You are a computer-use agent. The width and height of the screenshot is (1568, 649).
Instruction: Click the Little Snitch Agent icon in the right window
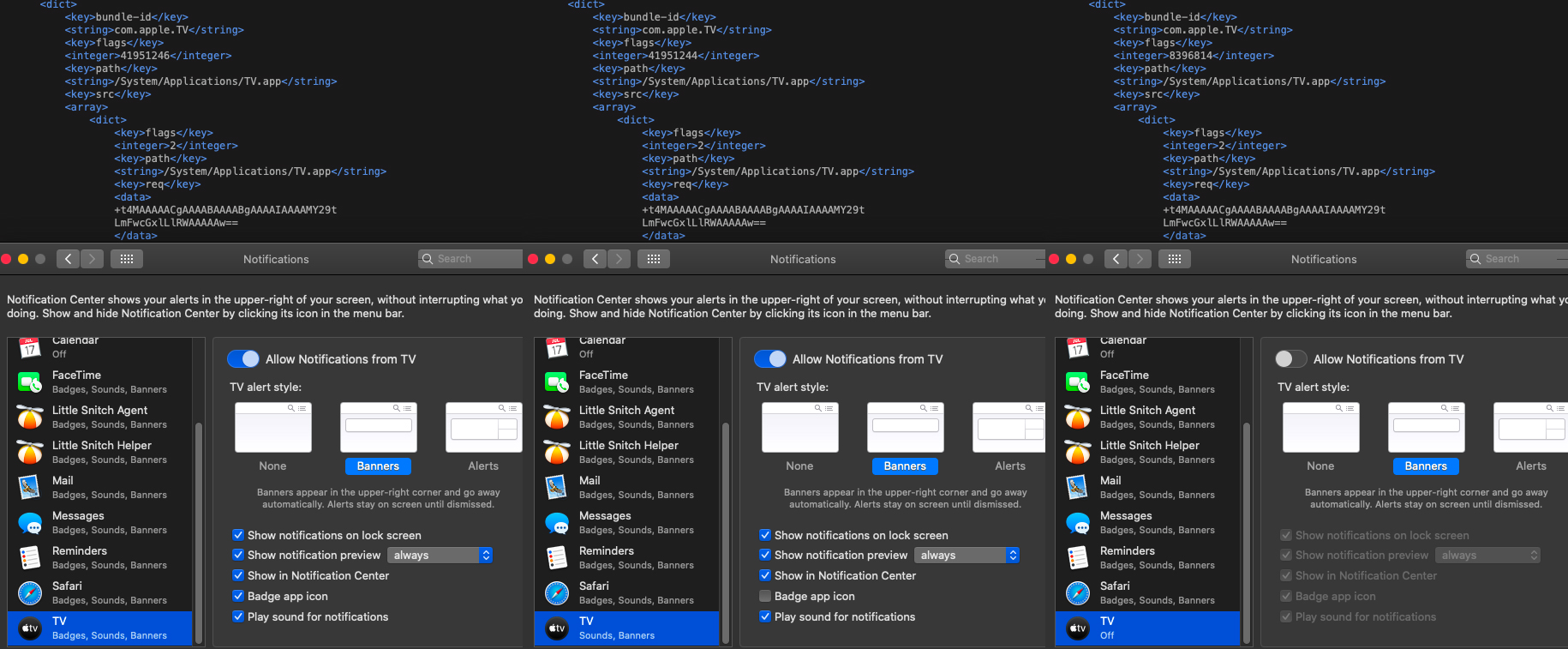pyautogui.click(x=1078, y=418)
